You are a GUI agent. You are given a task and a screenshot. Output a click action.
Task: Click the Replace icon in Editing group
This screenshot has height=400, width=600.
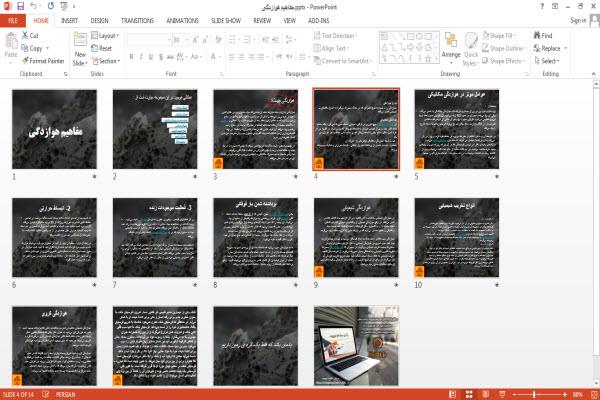click(x=537, y=48)
